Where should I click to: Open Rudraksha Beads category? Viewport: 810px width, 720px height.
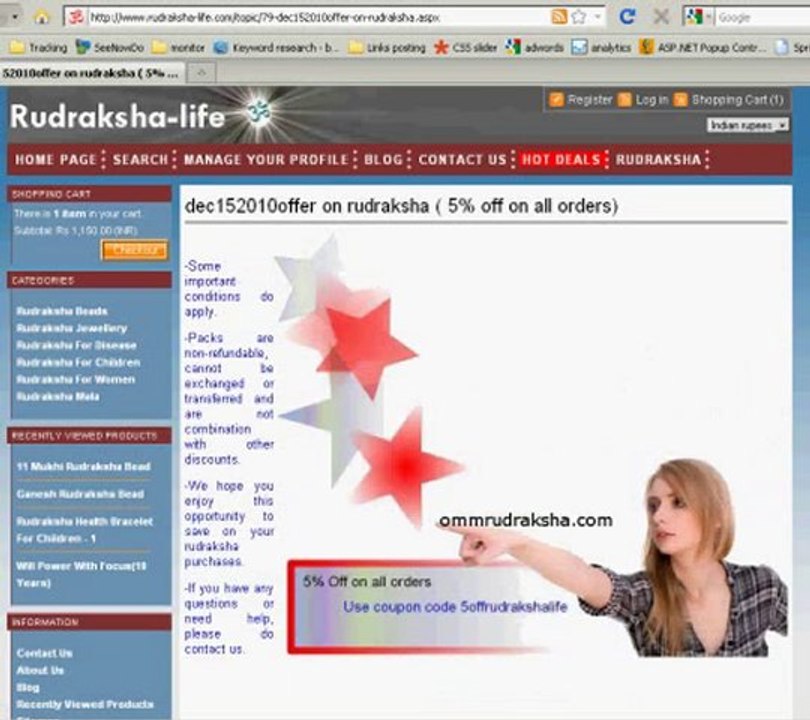click(61, 311)
